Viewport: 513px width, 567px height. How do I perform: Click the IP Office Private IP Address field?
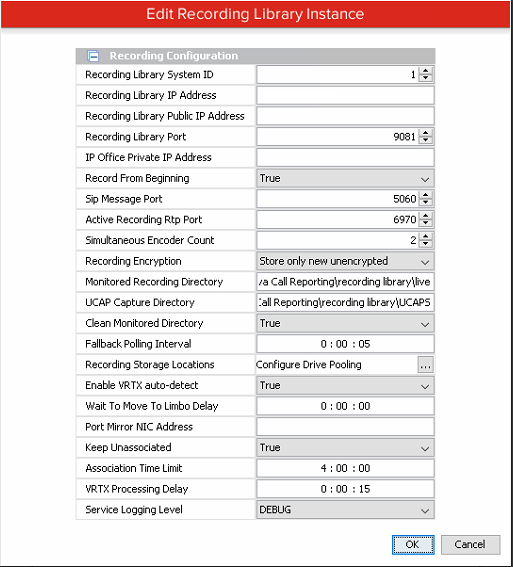(345, 158)
